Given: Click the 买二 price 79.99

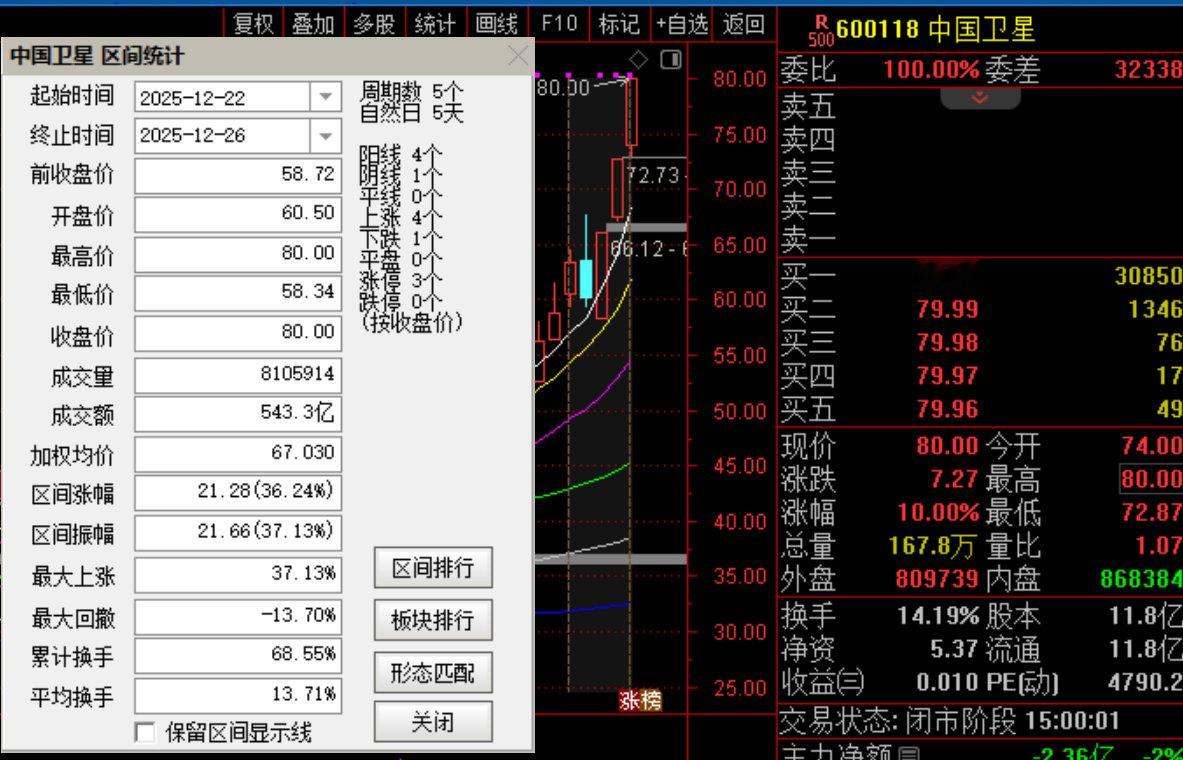Looking at the screenshot, I should point(948,309).
